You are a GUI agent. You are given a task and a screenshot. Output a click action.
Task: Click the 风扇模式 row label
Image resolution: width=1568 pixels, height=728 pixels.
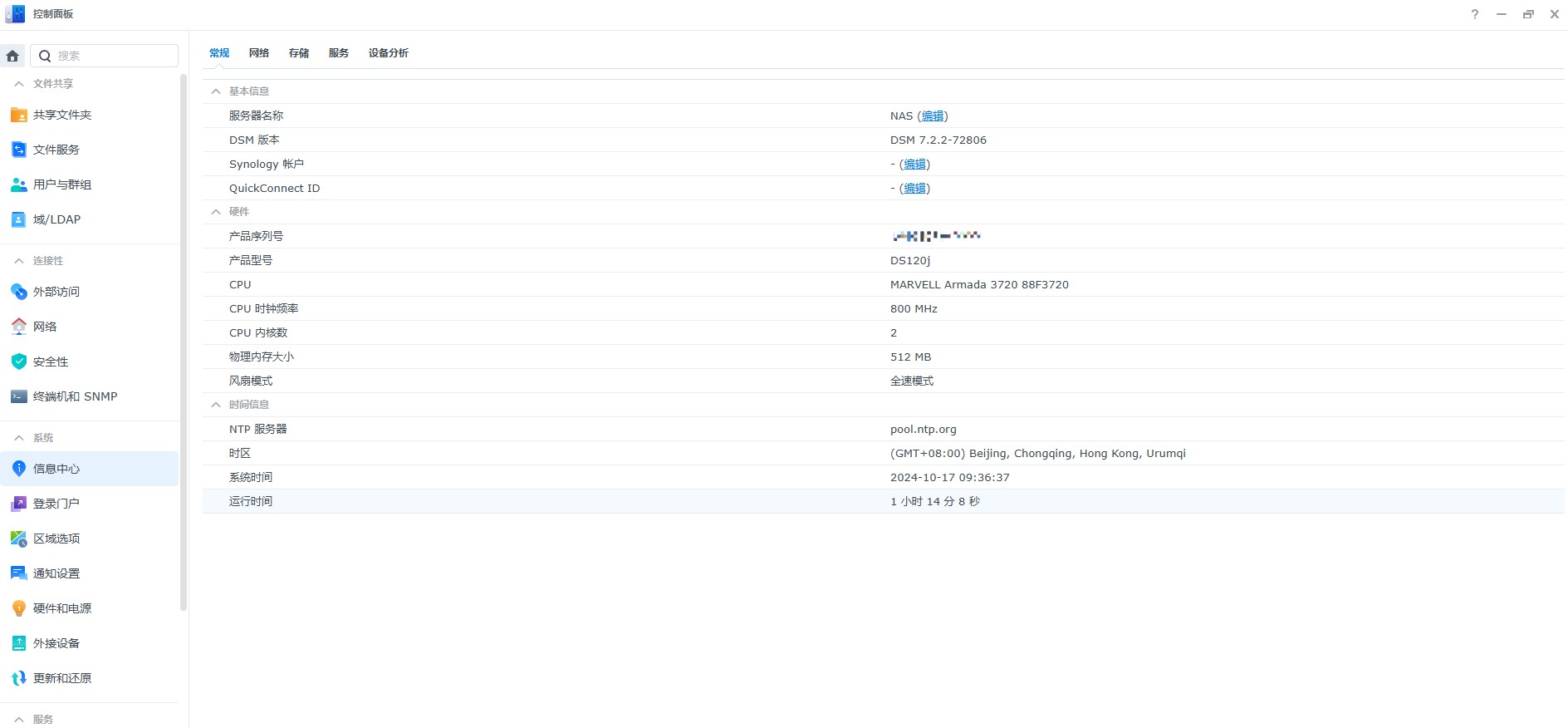(251, 381)
